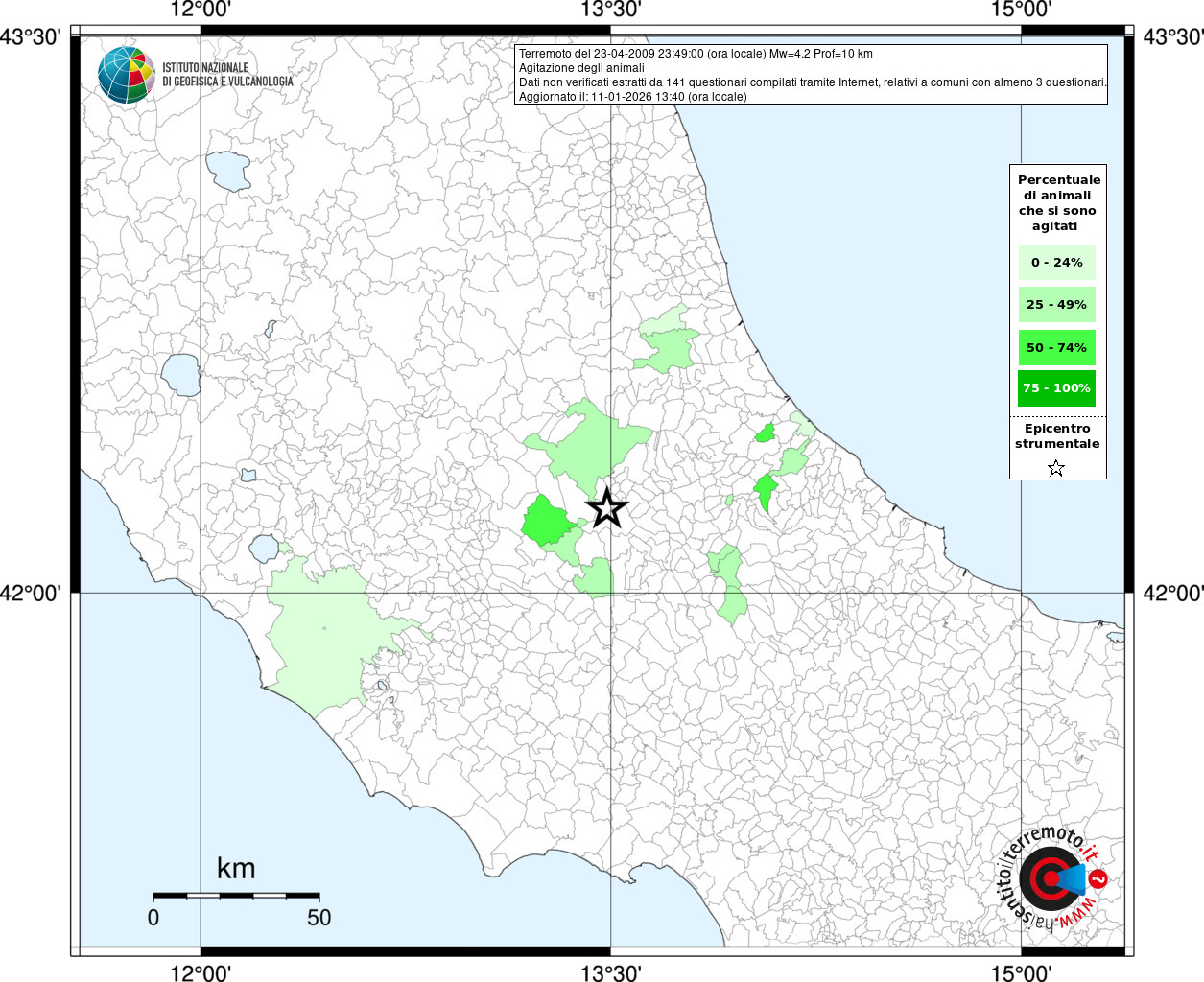Click the Istituto Nazionale di Geofisica text

pyautogui.click(x=227, y=75)
